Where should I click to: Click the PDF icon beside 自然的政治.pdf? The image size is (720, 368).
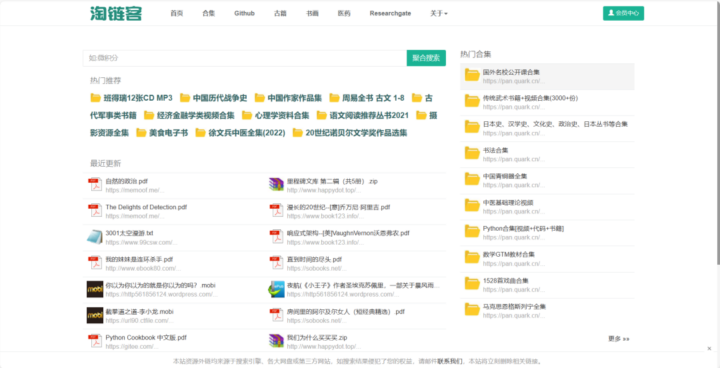click(95, 185)
